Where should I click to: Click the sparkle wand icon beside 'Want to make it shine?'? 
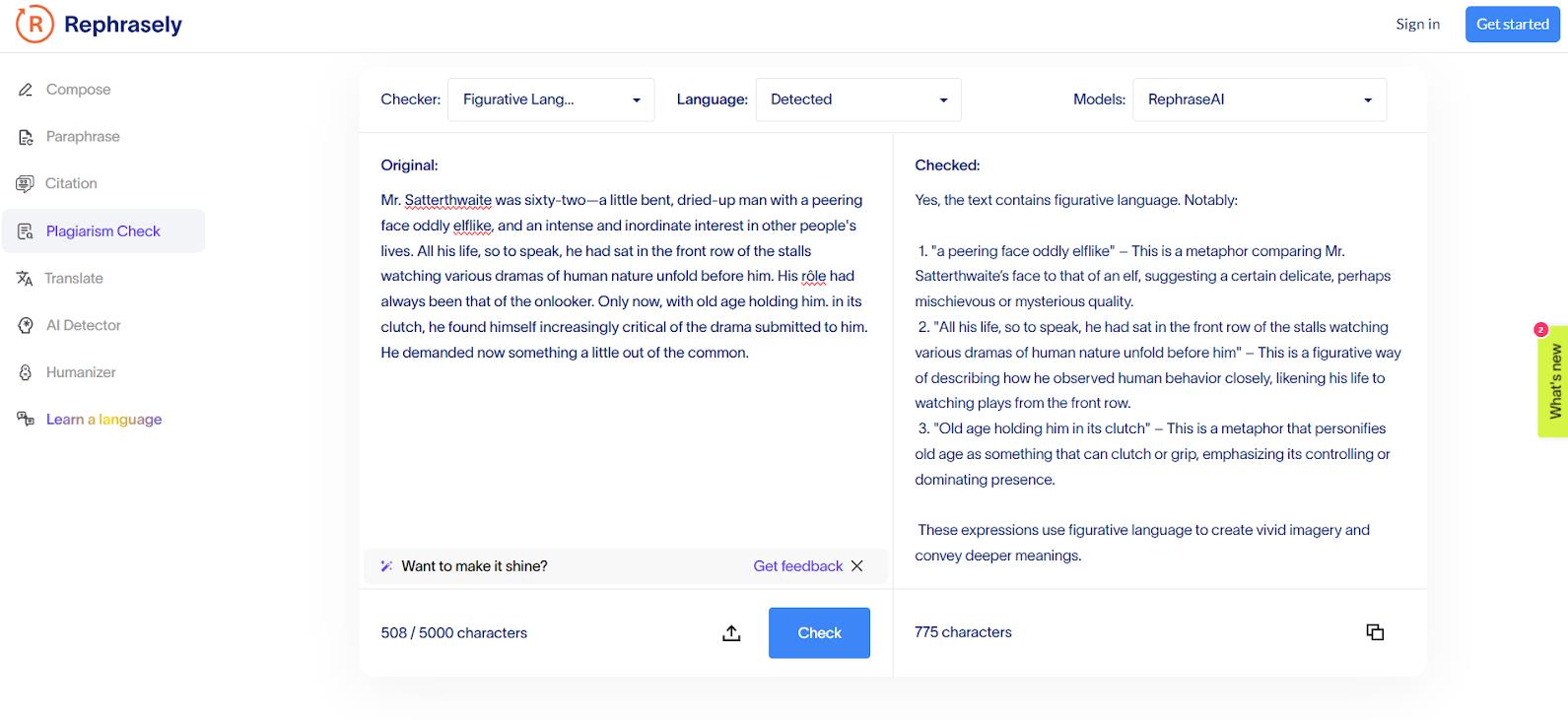click(x=386, y=566)
